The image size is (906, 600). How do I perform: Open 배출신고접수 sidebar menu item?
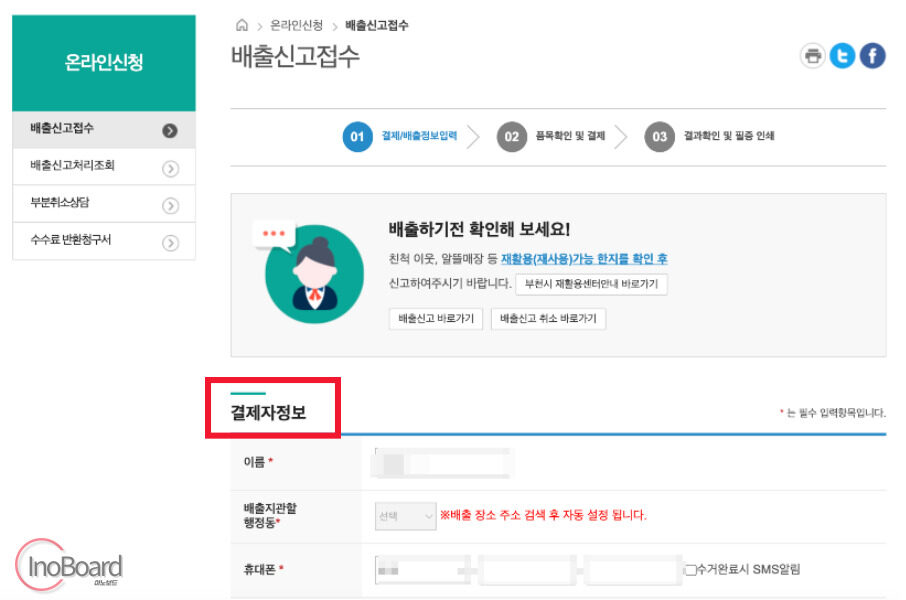tap(104, 129)
